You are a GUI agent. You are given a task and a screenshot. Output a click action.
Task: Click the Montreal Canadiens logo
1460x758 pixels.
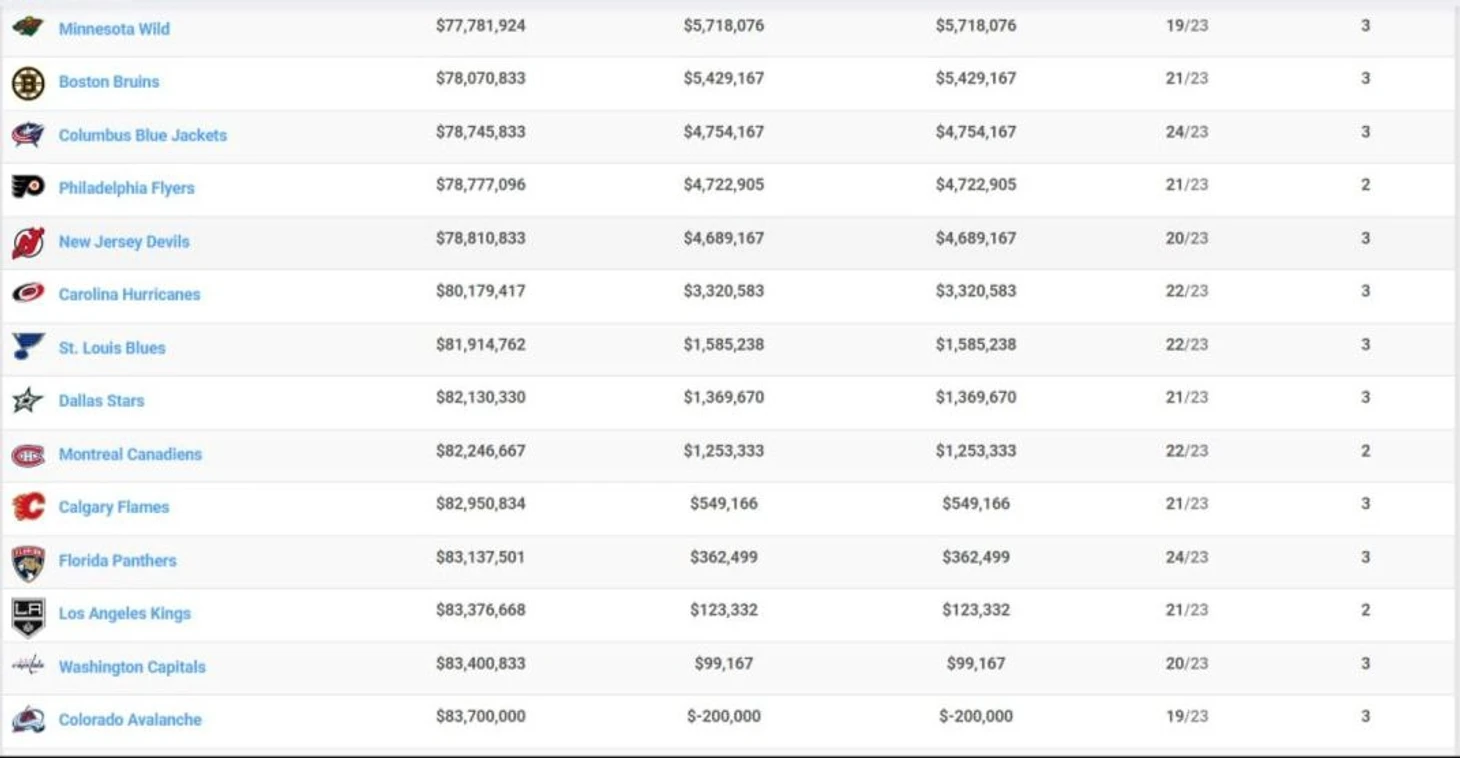(28, 455)
